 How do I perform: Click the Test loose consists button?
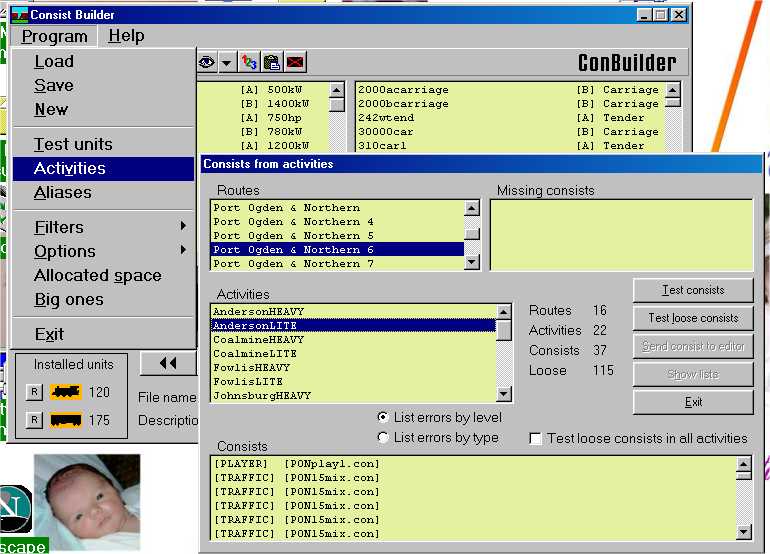(x=693, y=318)
